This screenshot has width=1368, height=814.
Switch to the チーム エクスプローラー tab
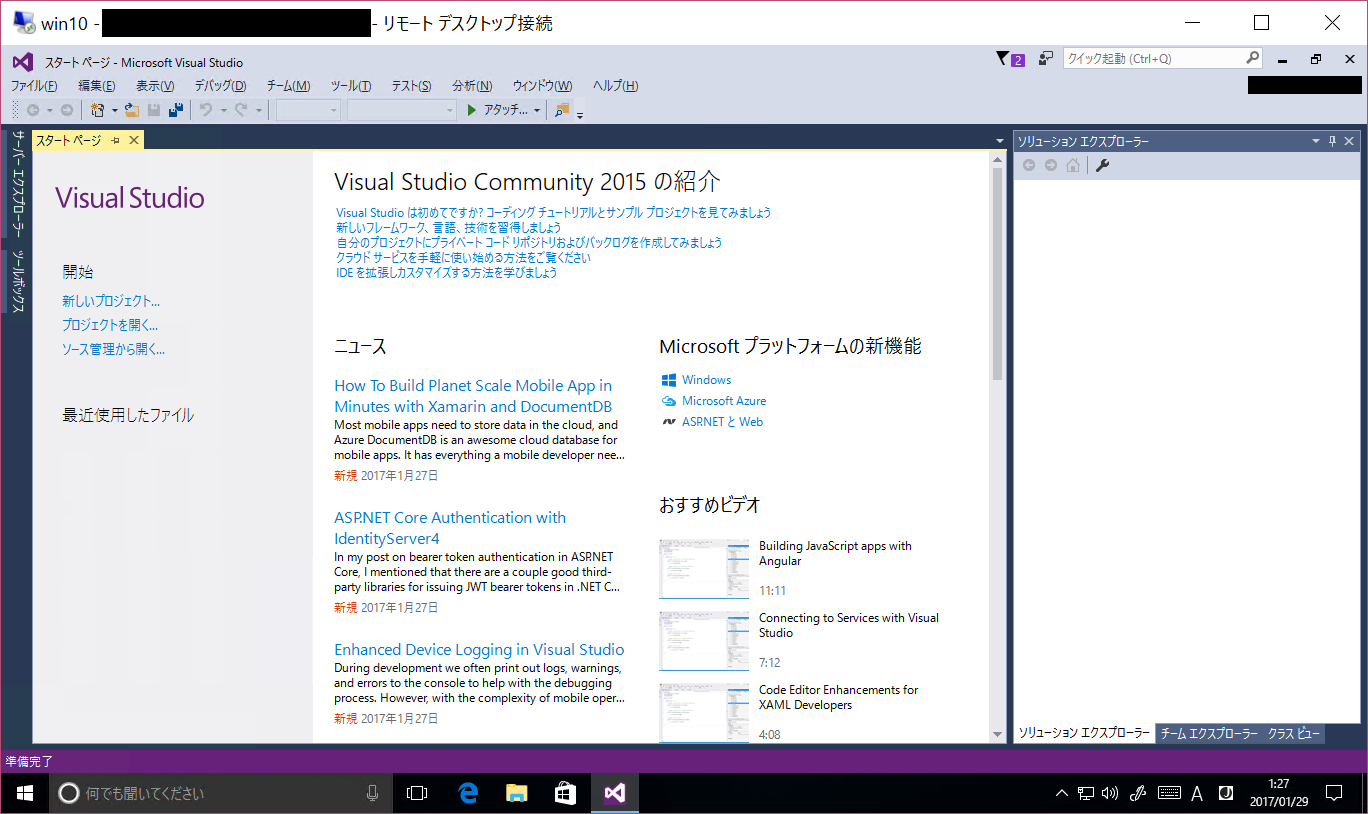pos(1211,733)
